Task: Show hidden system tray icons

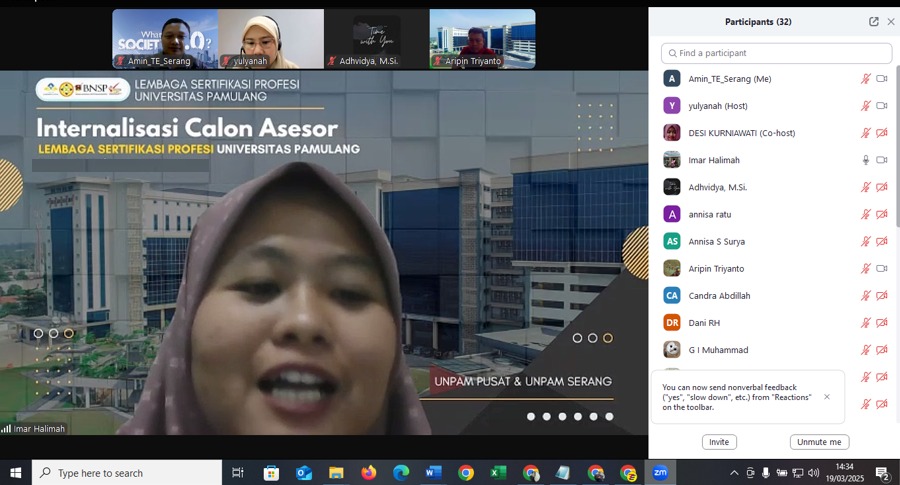Action: tap(734, 473)
